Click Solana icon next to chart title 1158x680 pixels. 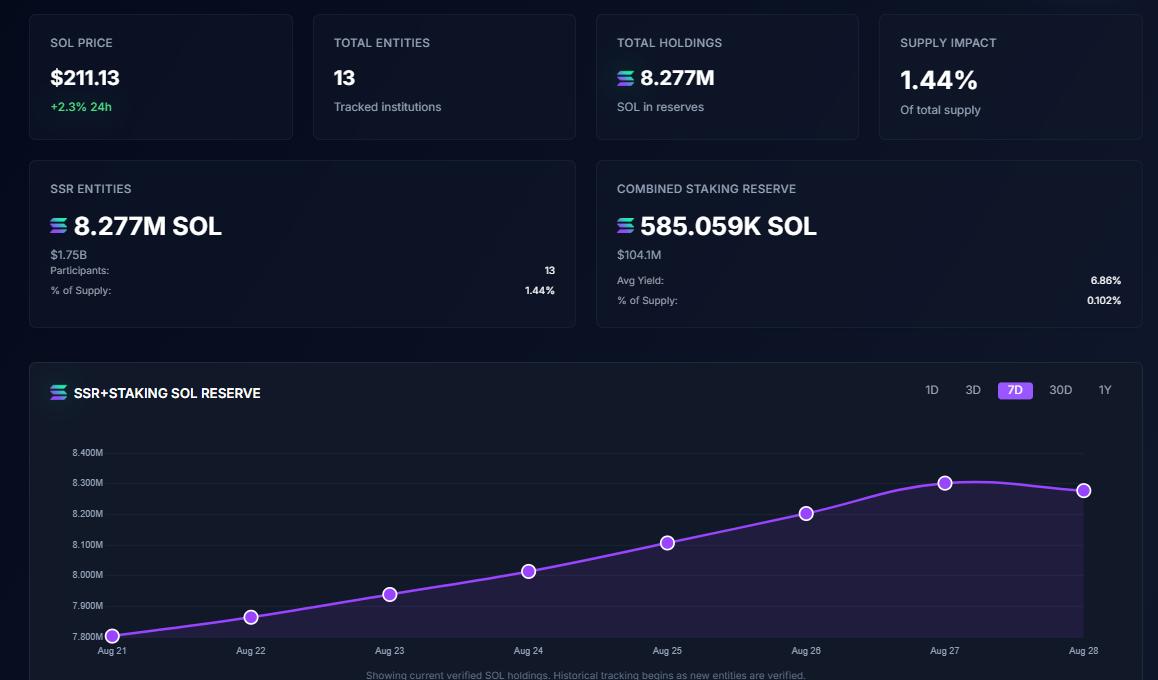coord(59,393)
